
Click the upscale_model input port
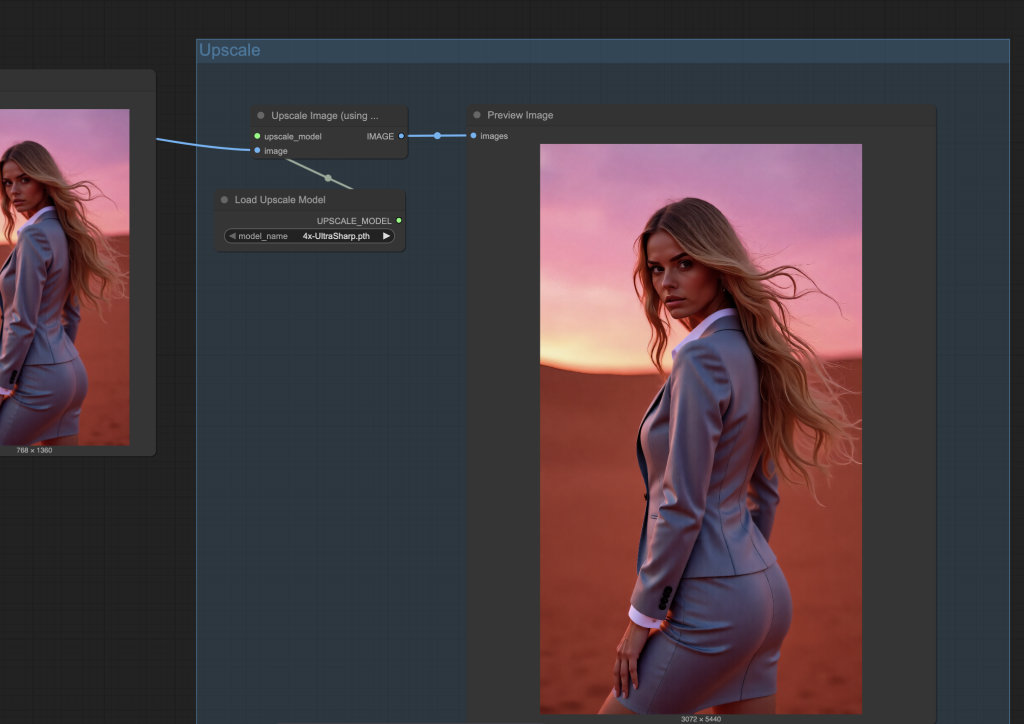pyautogui.click(x=257, y=136)
